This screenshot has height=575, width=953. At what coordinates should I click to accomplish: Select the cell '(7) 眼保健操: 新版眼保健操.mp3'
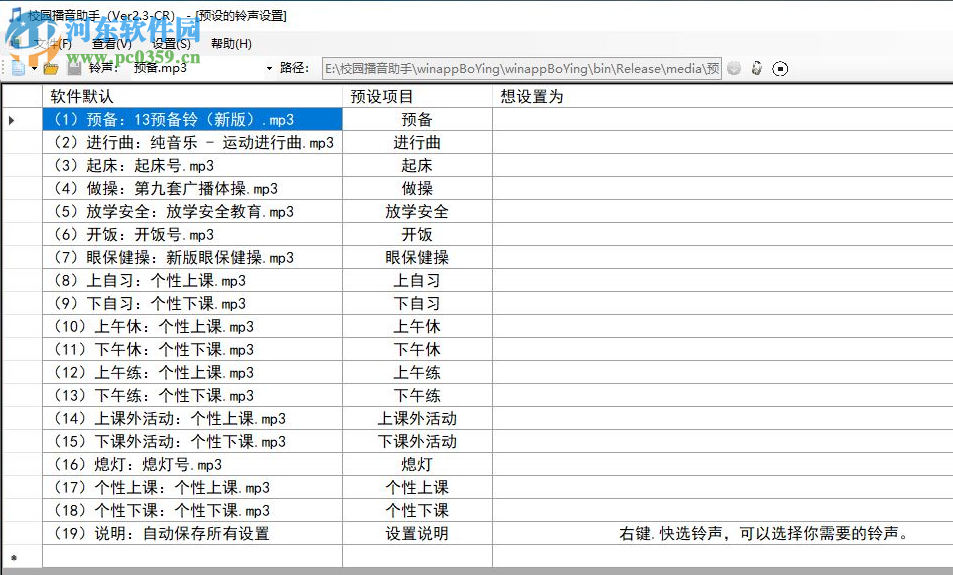pos(193,257)
